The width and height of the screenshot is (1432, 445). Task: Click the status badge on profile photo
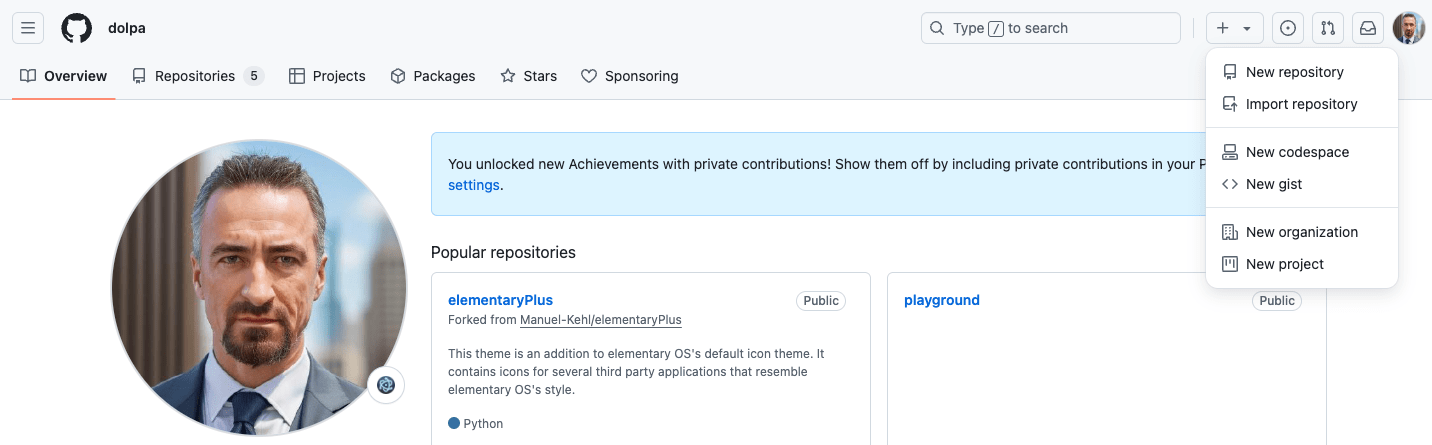pyautogui.click(x=386, y=385)
